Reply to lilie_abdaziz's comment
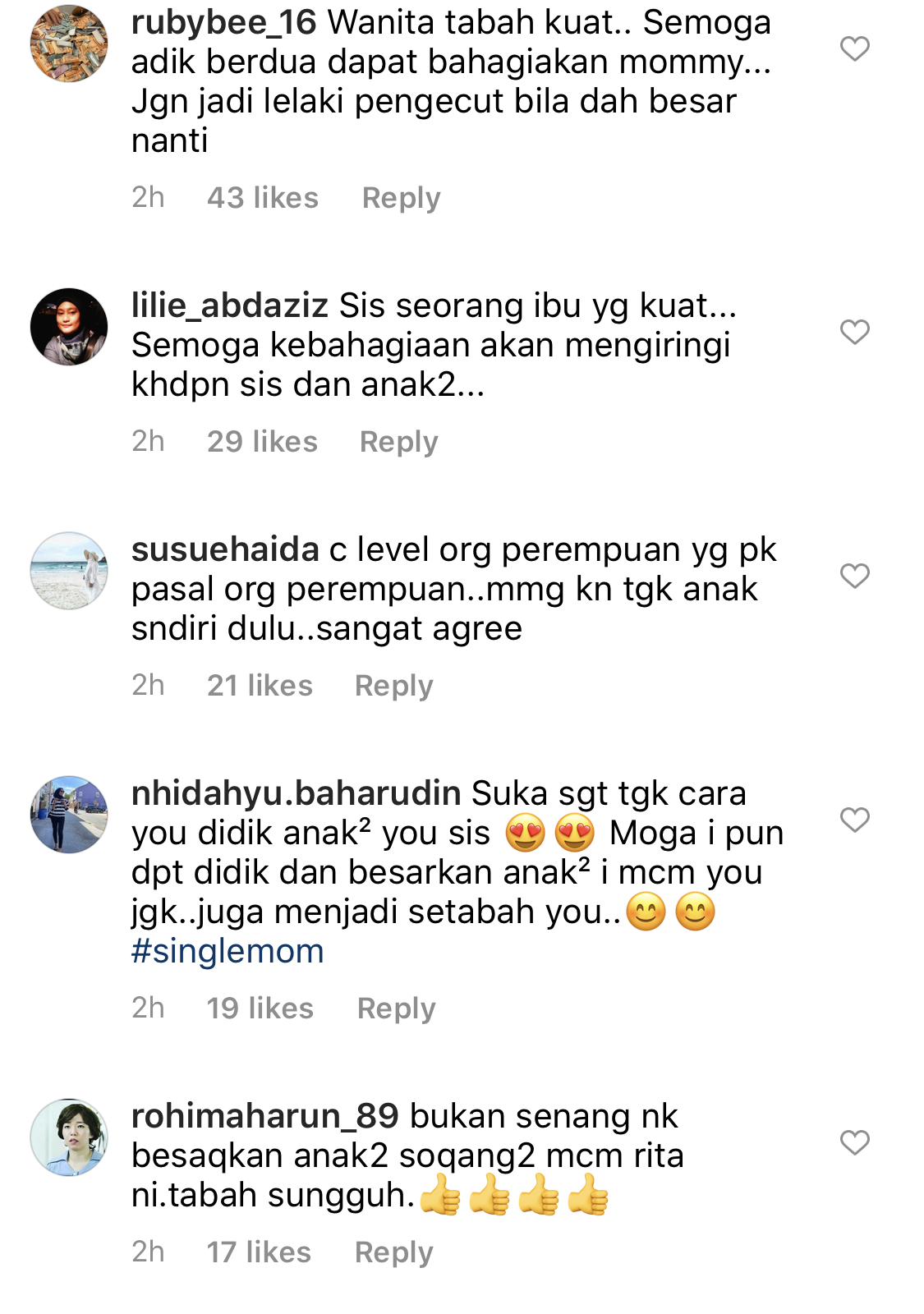The height and width of the screenshot is (1314, 924). coord(399,442)
